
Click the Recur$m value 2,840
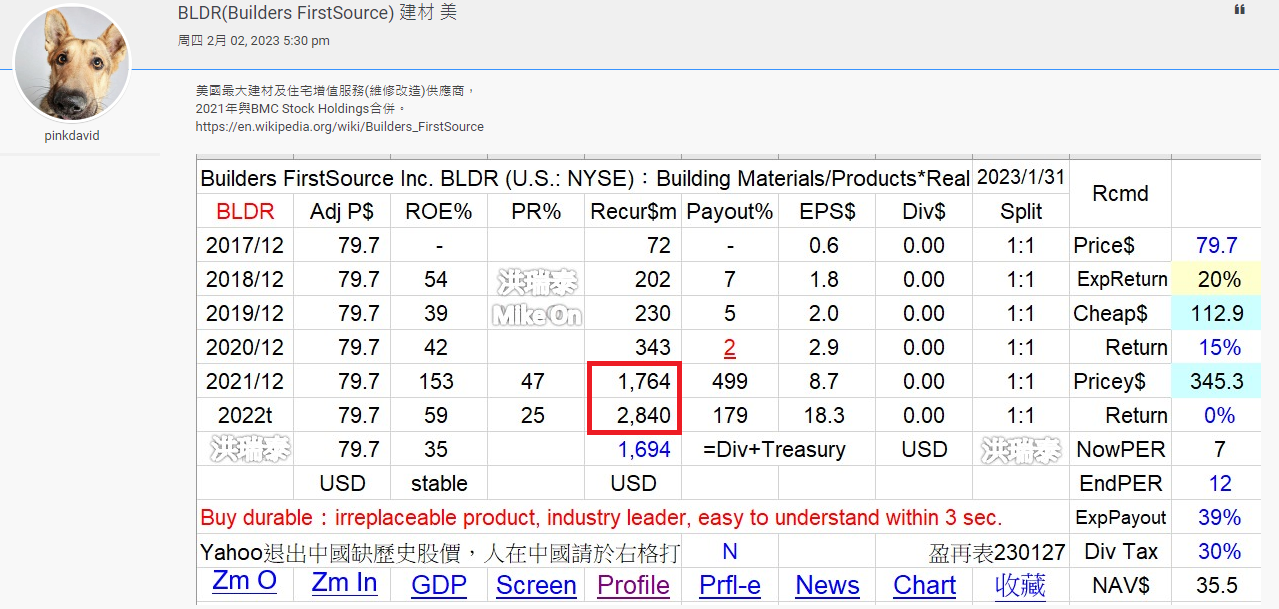[644, 415]
